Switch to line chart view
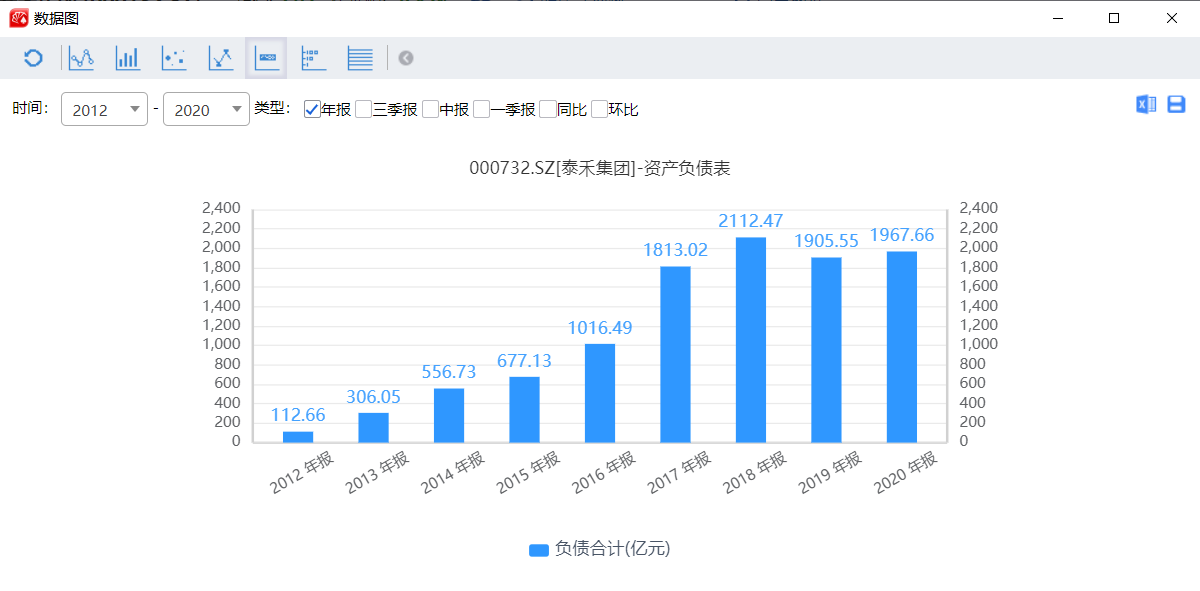Screen dimensions: 1200x591 coord(81,58)
